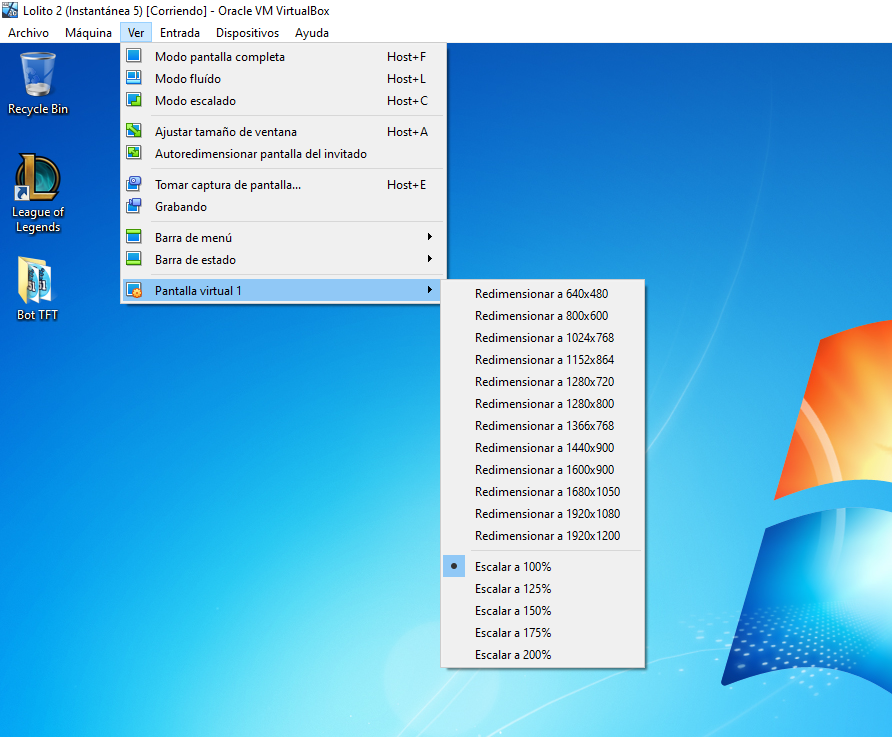Toggle Autoredimensionar pantalla del invitado
The height and width of the screenshot is (737, 892).
260,154
